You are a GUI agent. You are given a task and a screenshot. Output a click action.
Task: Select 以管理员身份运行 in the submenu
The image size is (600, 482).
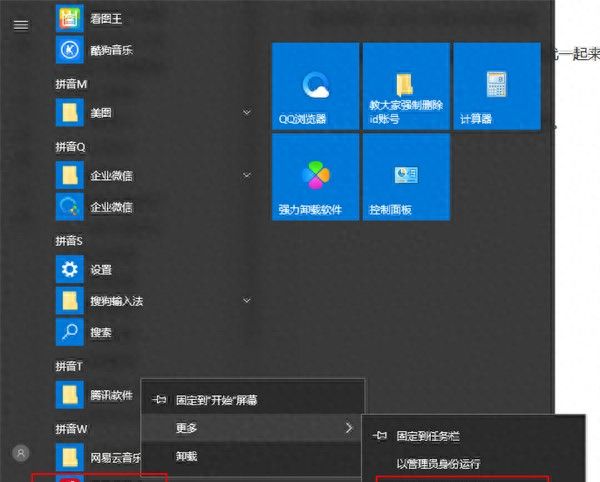473,464
